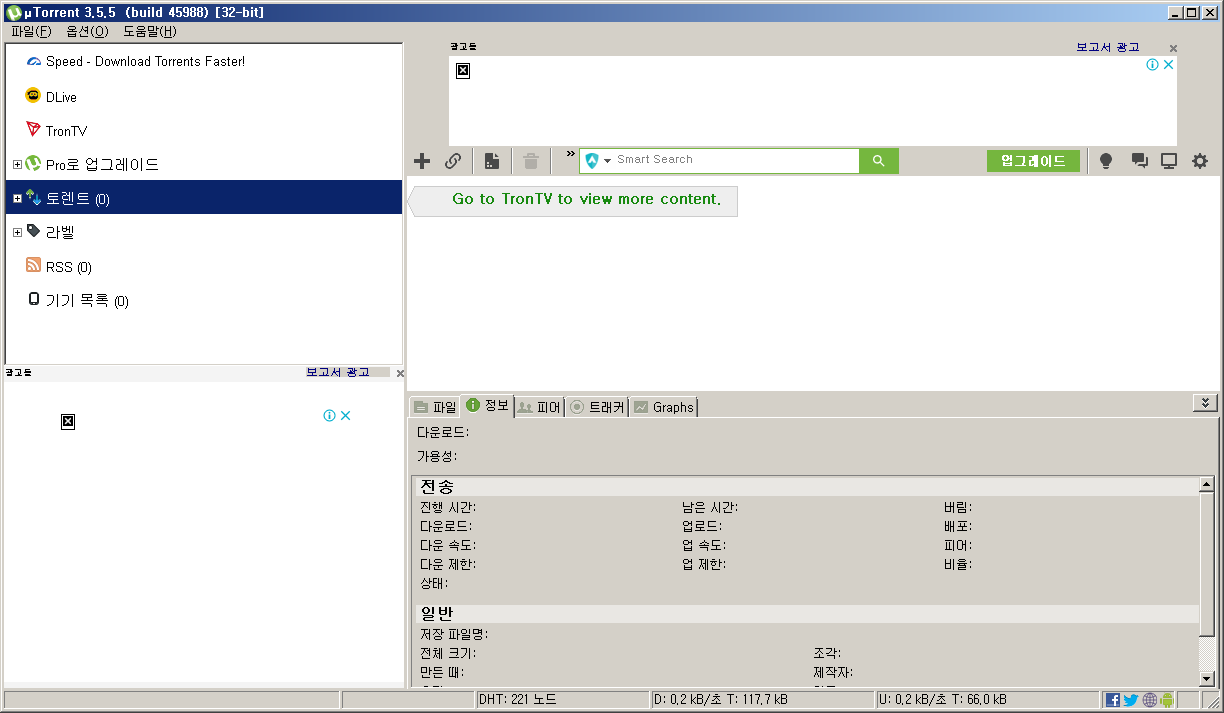Image resolution: width=1224 pixels, height=713 pixels.
Task: Click the red TronTV icon
Action: 33,130
